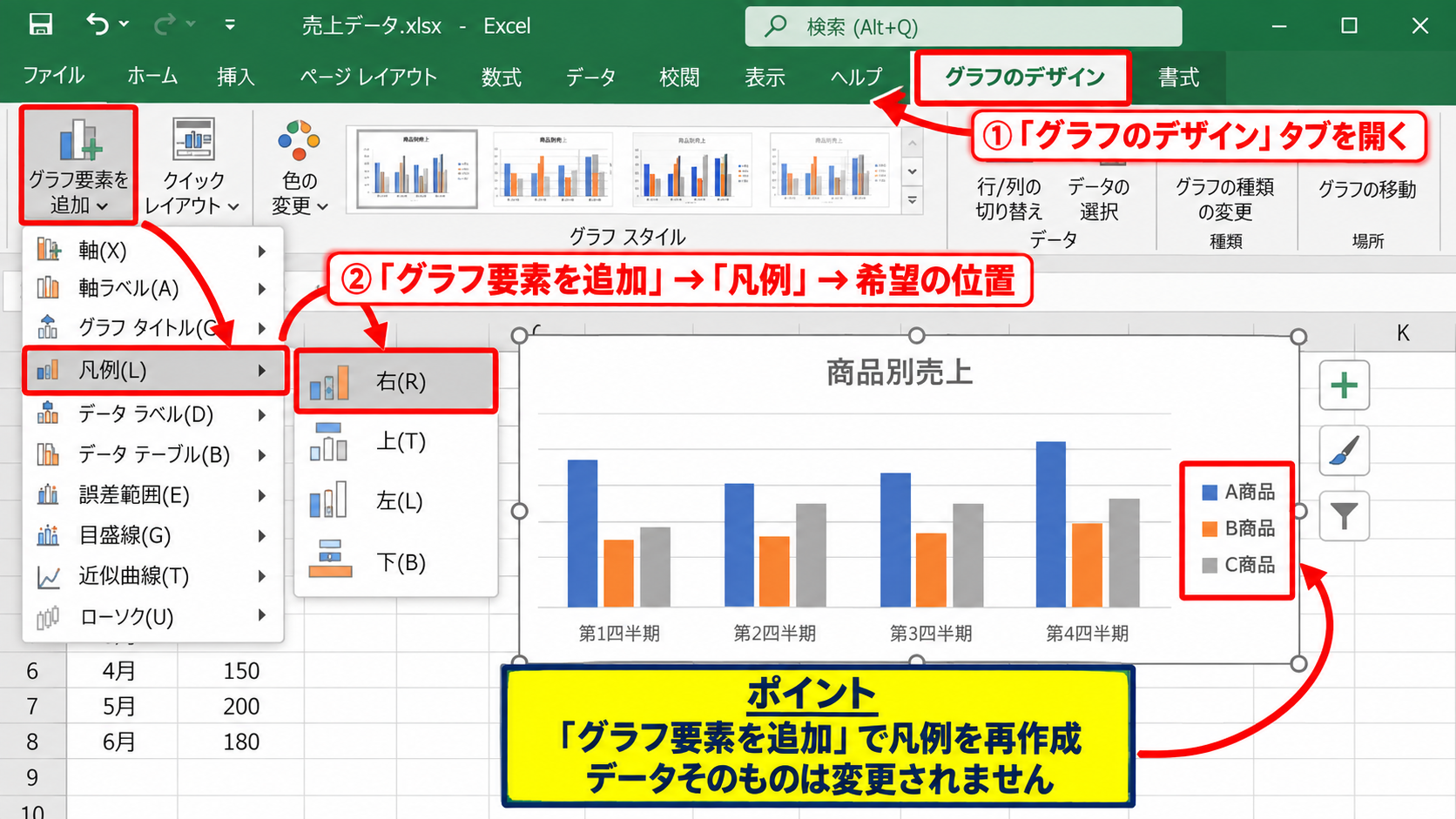Click the green plus Chart Elements button
The height and width of the screenshot is (819, 1456).
click(1344, 385)
